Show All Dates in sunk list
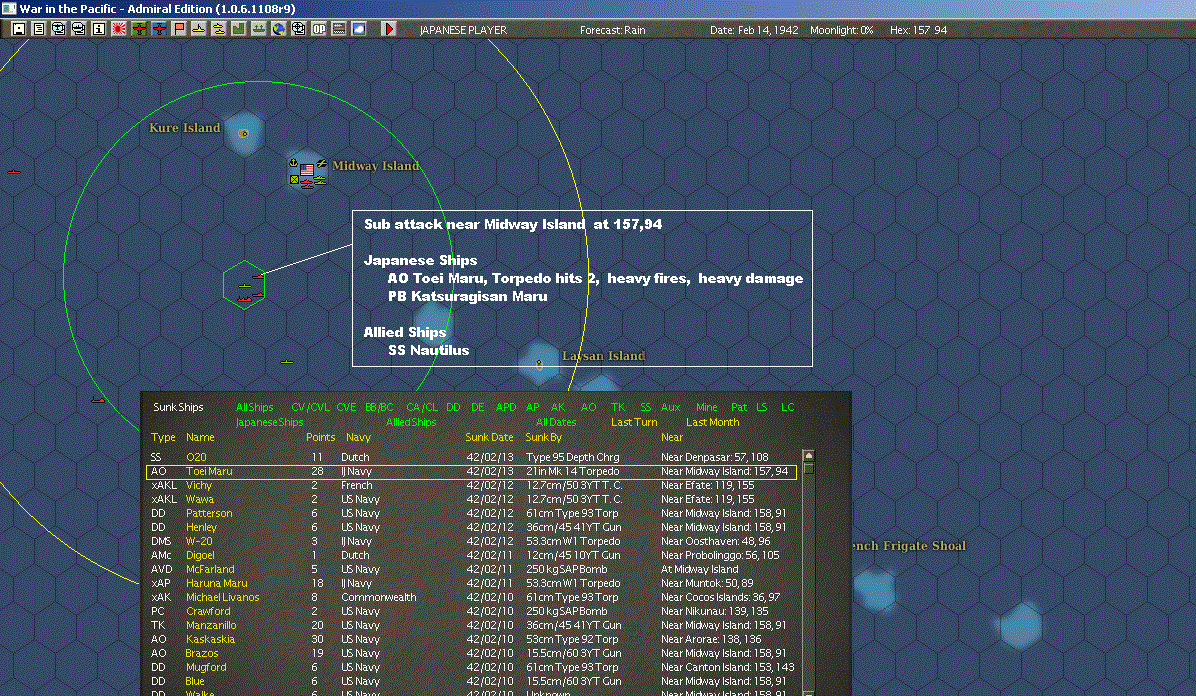The height and width of the screenshot is (696, 1196). (x=556, y=422)
